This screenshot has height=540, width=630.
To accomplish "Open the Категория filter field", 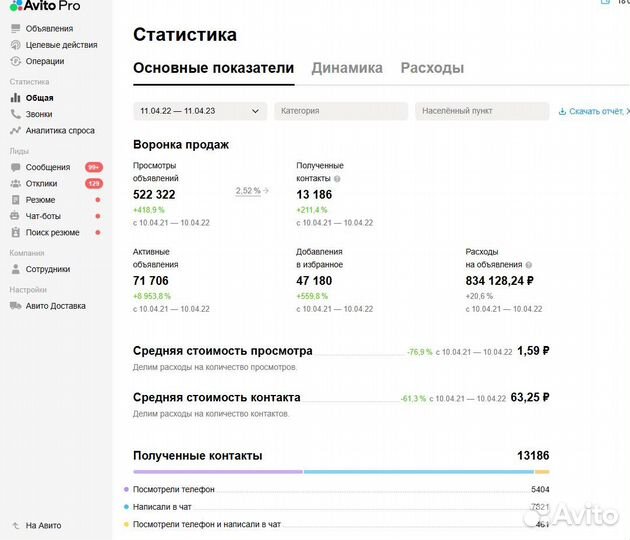I will coord(341,111).
